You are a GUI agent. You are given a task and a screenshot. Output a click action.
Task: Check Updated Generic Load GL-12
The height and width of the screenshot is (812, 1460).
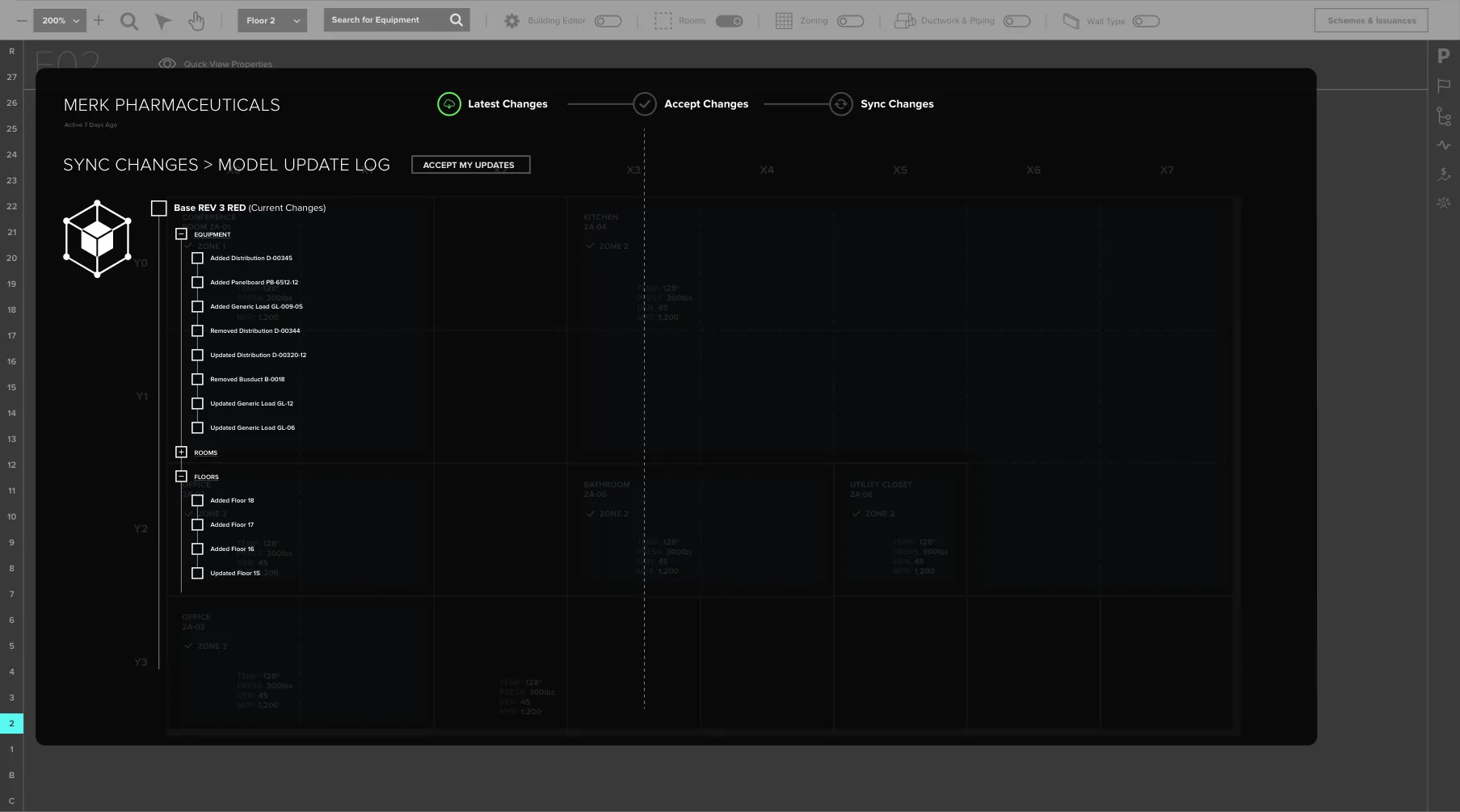(x=197, y=404)
